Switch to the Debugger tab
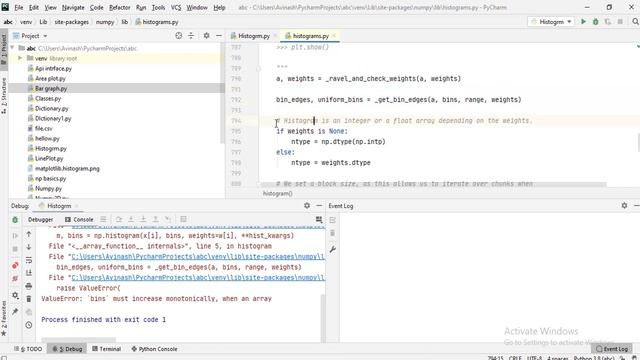The width and height of the screenshot is (640, 360). [40, 220]
